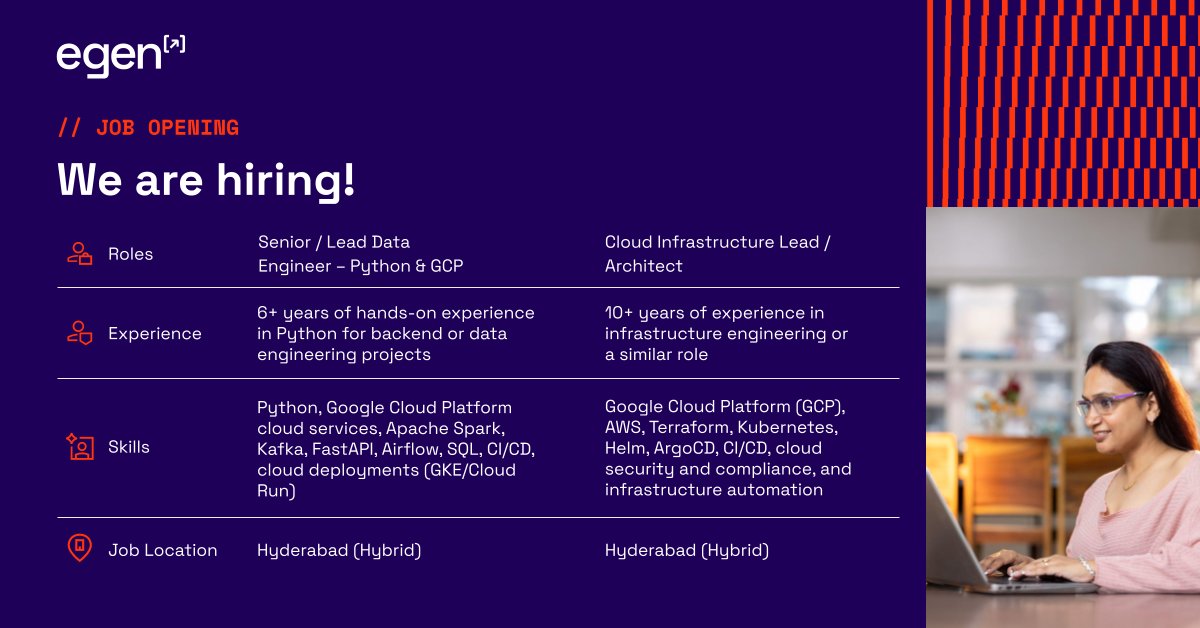The width and height of the screenshot is (1200, 628).
Task: Click 'Senior / Lead Data Engineer' role text
Action: click(360, 254)
